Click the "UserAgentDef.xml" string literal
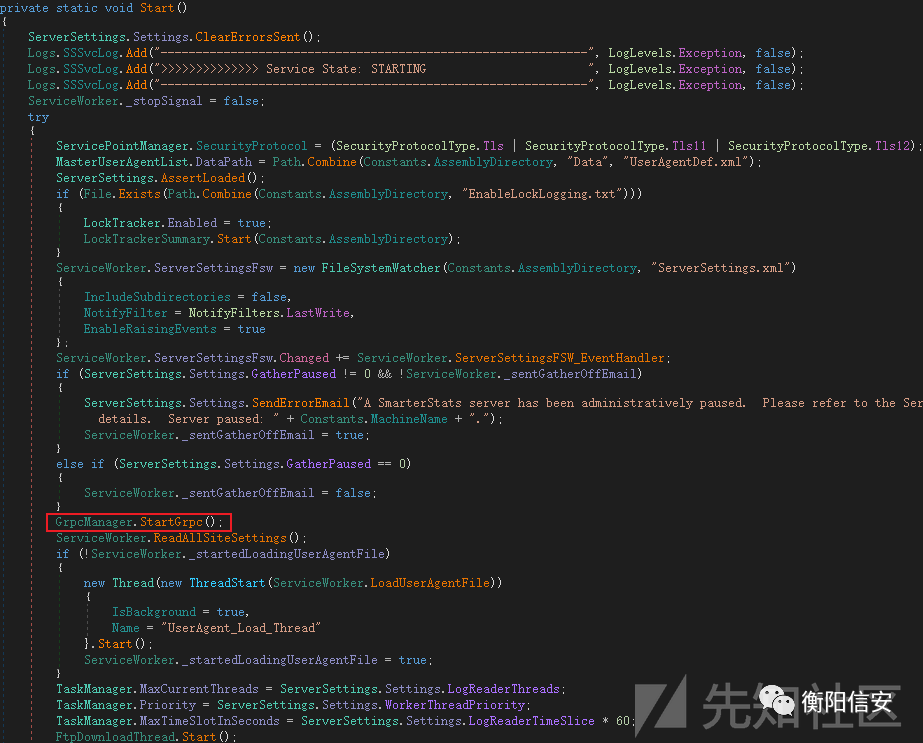This screenshot has width=923, height=743. coord(686,161)
